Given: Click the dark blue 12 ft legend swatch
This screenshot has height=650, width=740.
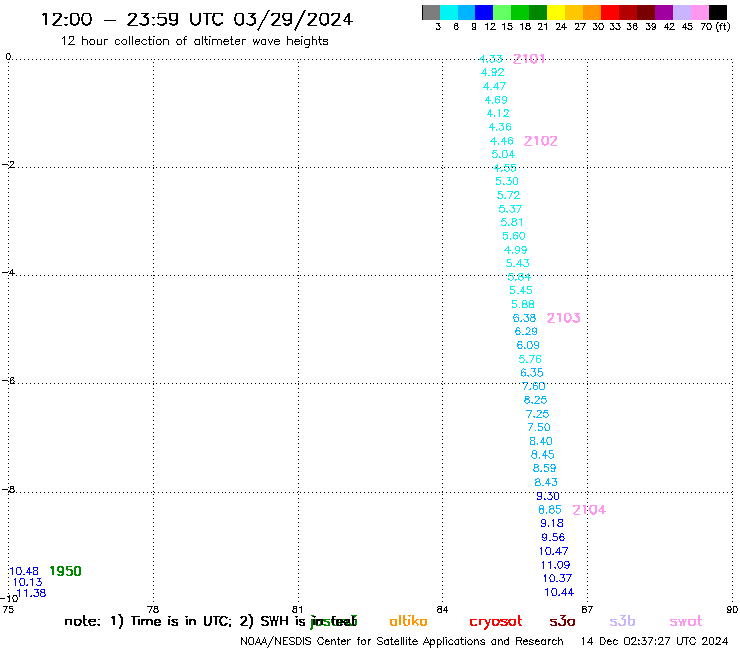Looking at the screenshot, I should (x=484, y=12).
